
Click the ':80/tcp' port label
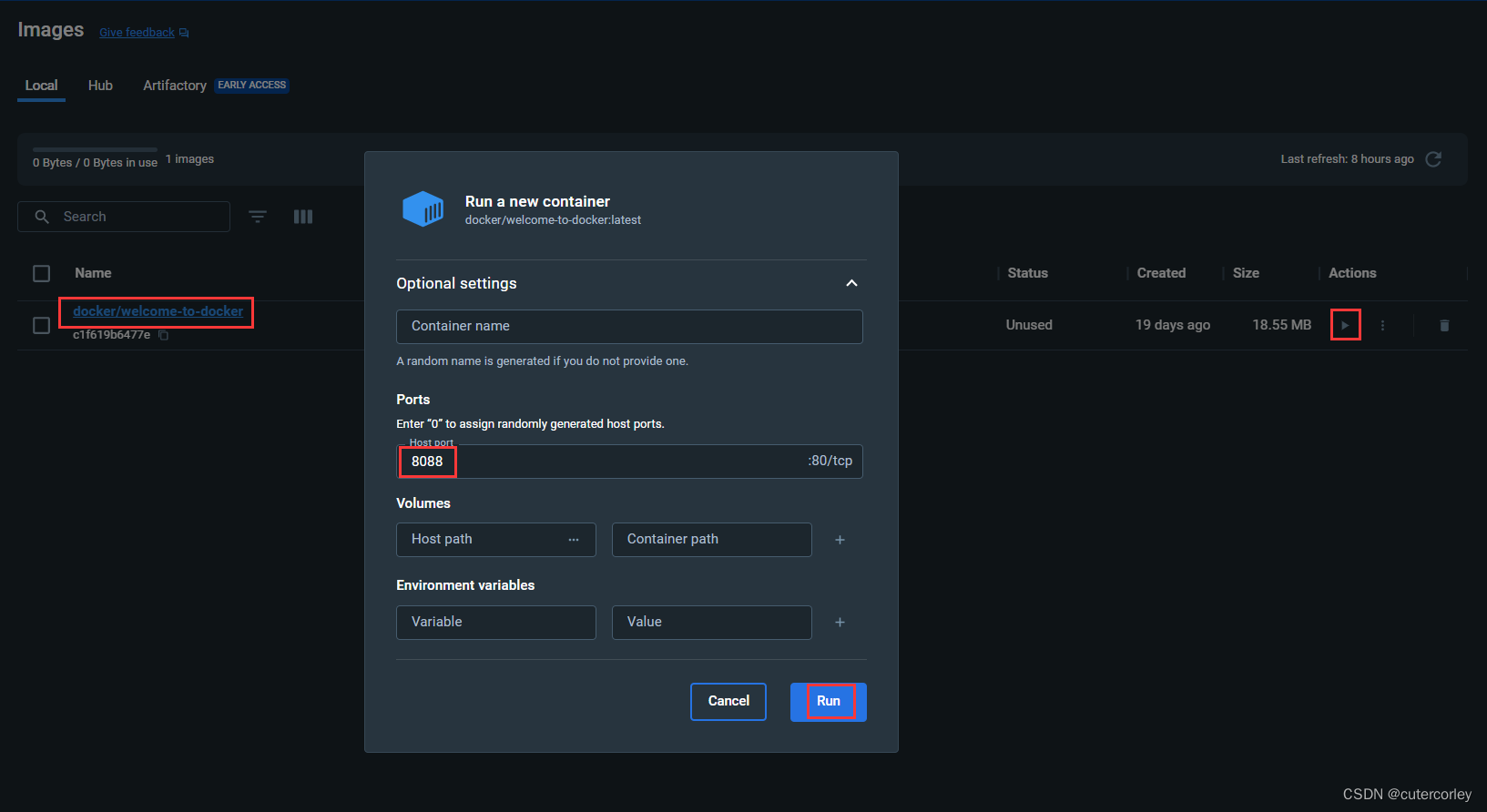point(830,461)
